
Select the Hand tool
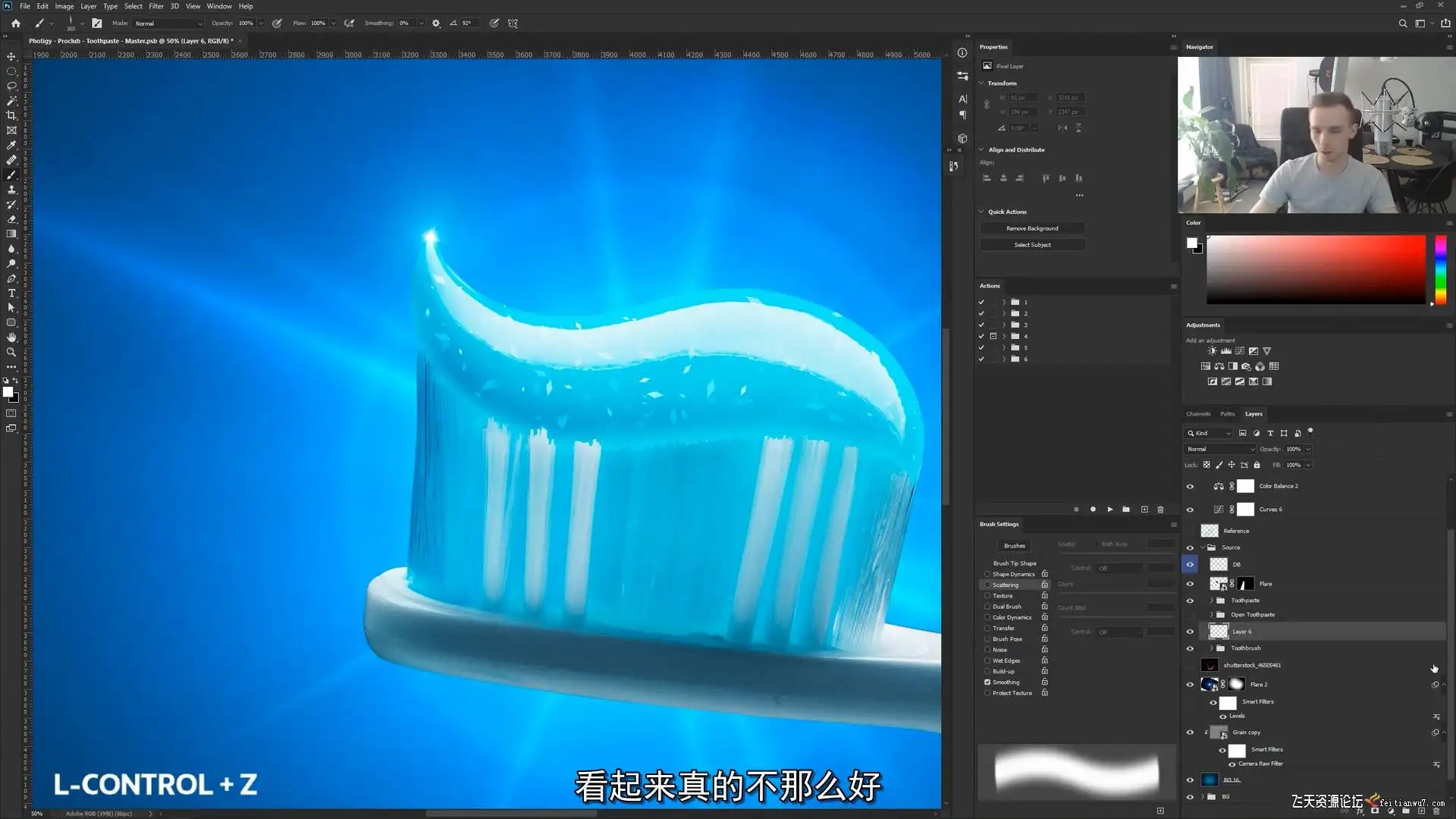[11, 337]
